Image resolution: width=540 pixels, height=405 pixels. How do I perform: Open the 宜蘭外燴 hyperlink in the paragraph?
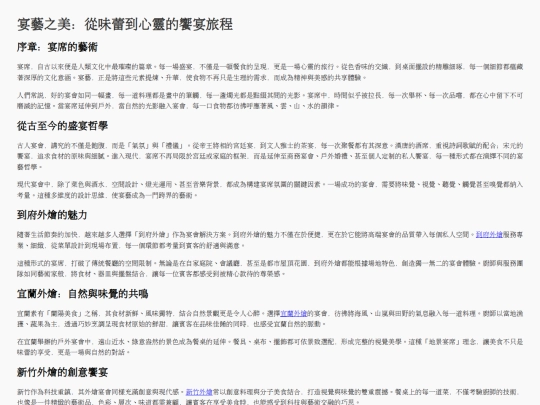pyautogui.click(x=293, y=313)
